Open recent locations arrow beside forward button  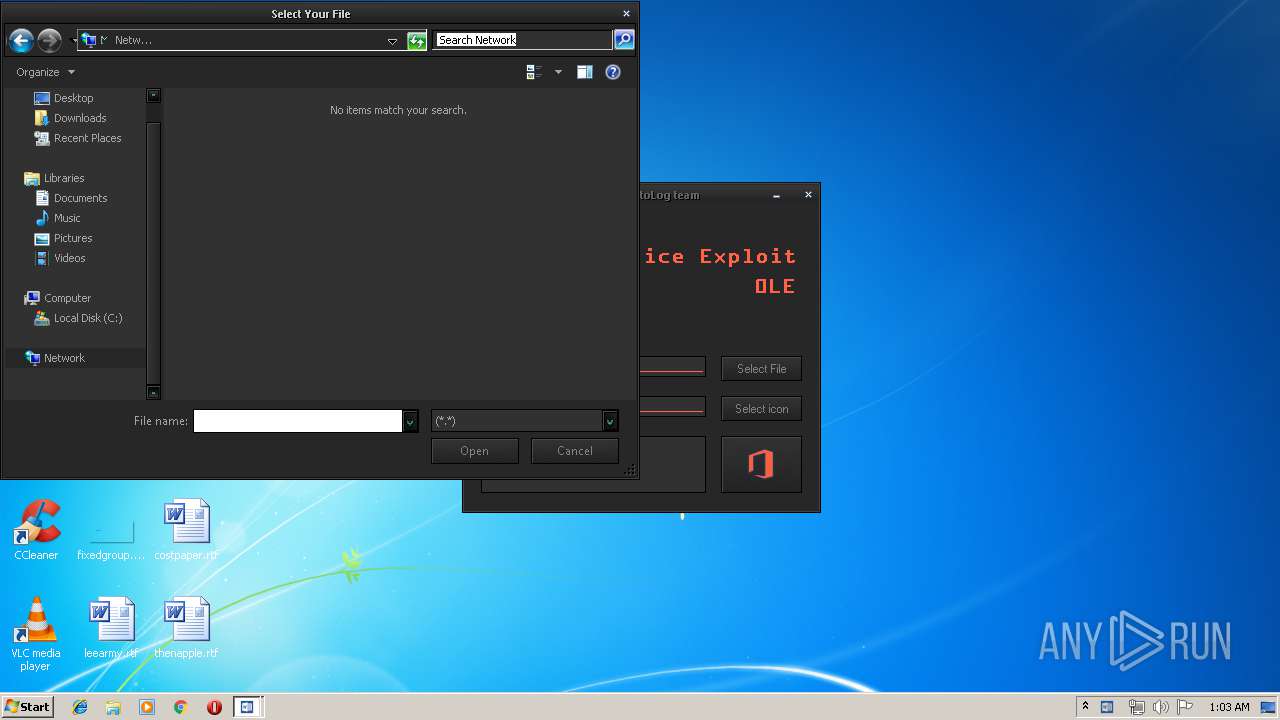pyautogui.click(x=74, y=41)
